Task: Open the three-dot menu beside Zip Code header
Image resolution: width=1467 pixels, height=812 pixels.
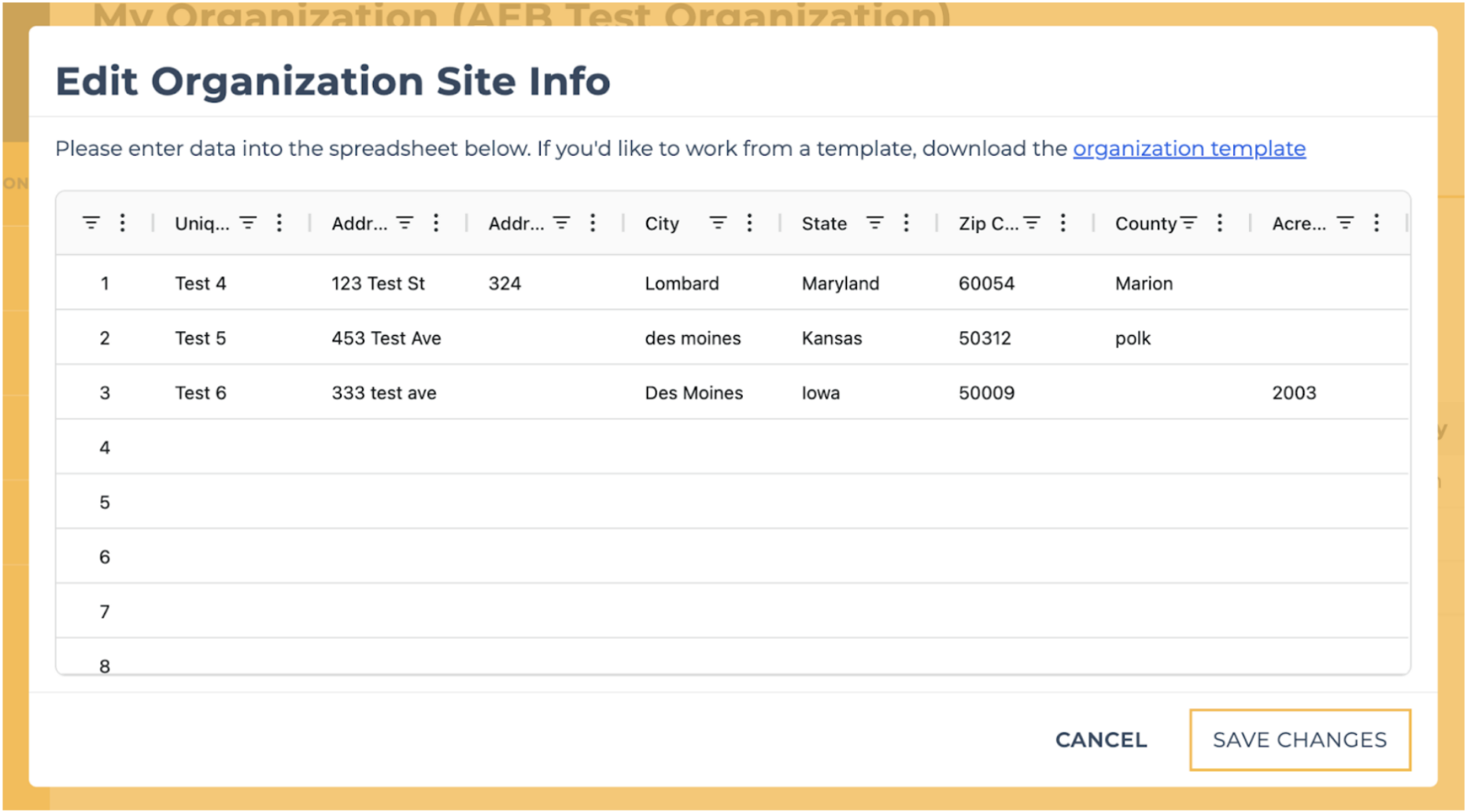Action: click(x=1062, y=223)
